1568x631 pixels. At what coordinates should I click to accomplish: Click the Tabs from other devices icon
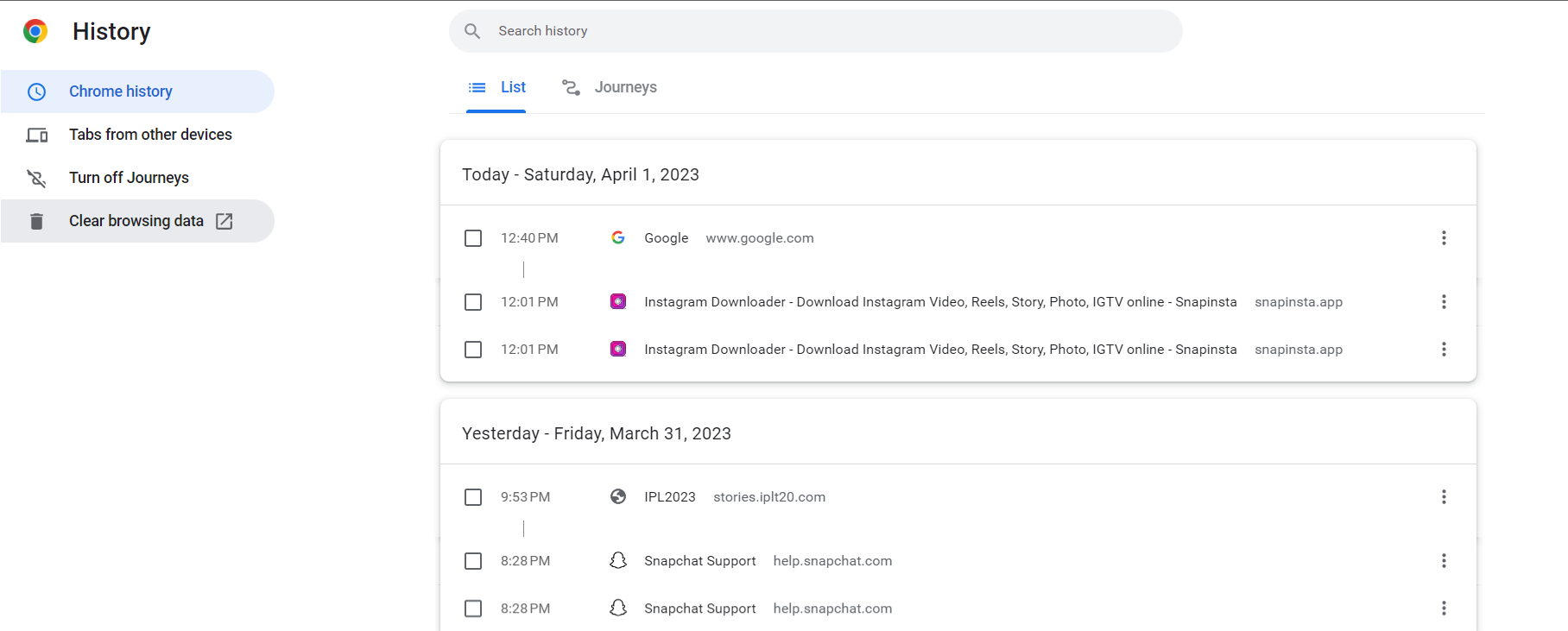36,135
